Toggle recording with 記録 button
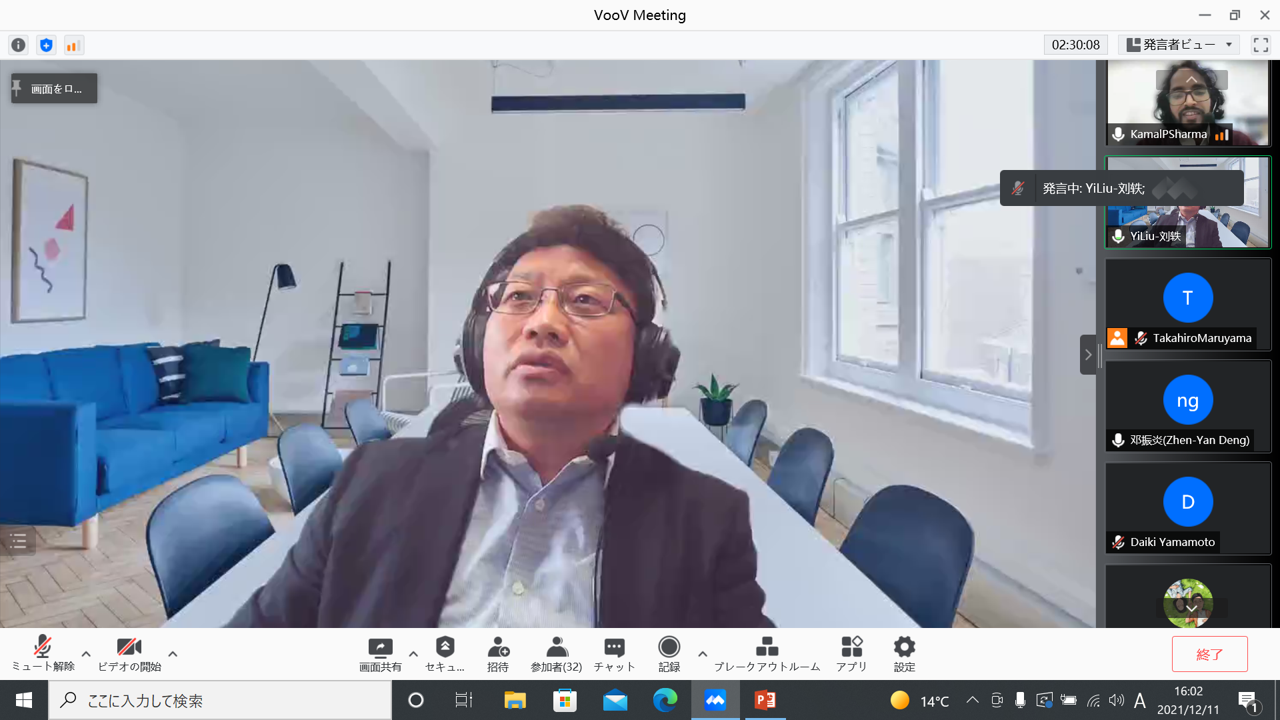This screenshot has width=1280, height=720. tap(669, 654)
